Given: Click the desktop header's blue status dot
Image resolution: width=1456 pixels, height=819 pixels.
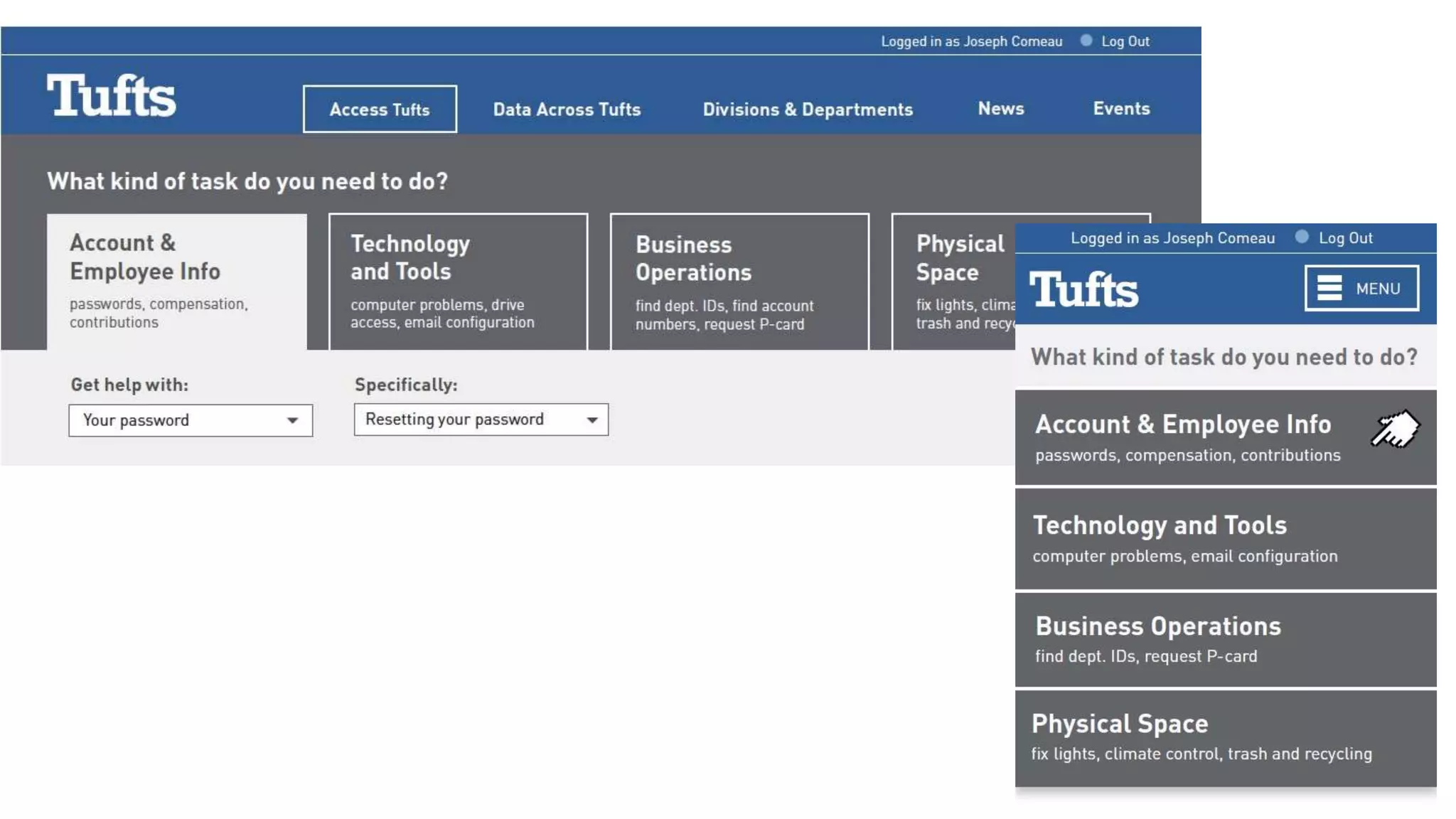Looking at the screenshot, I should tap(1086, 41).
